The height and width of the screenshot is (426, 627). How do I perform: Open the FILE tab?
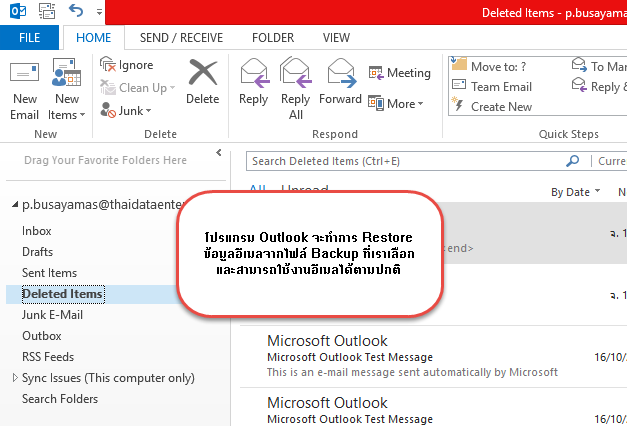[30, 38]
